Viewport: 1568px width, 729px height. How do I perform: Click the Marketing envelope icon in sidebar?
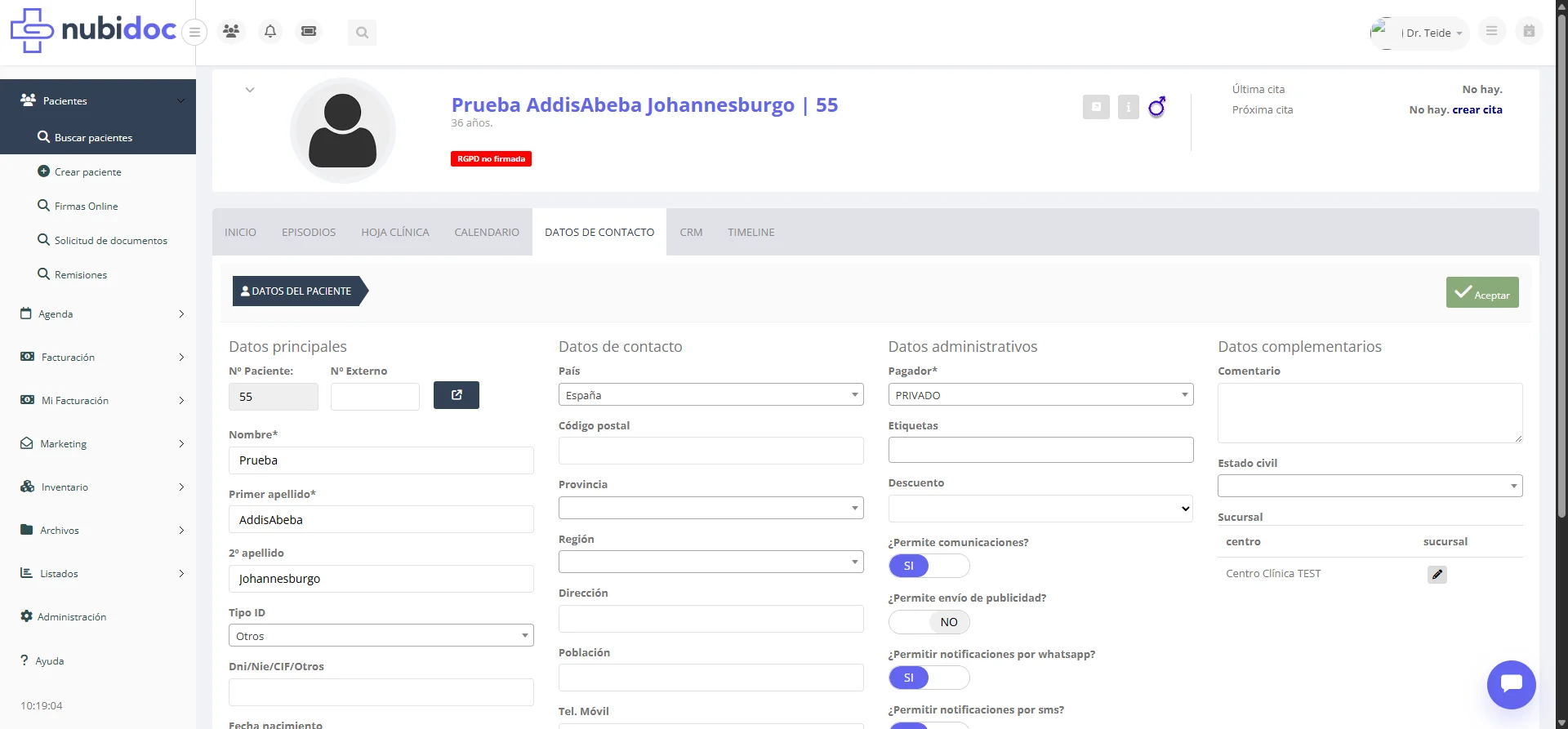pos(26,443)
